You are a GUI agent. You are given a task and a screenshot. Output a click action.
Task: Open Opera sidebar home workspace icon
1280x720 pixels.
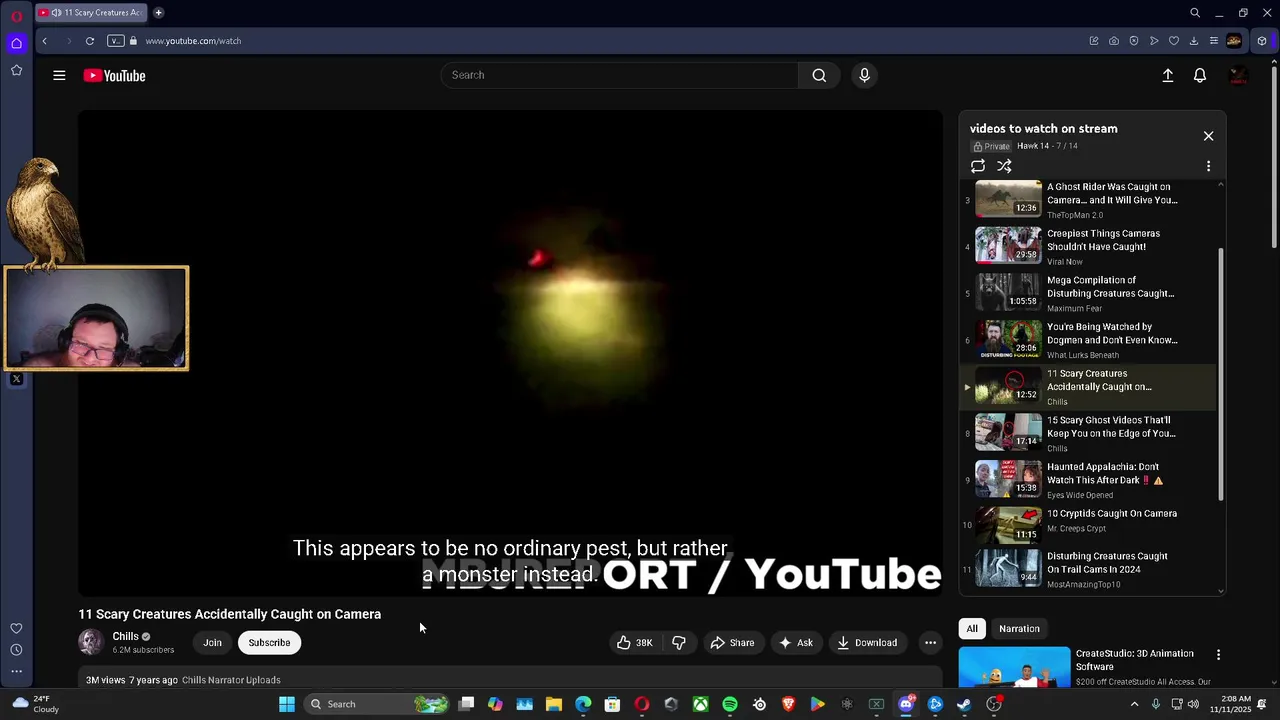16,43
